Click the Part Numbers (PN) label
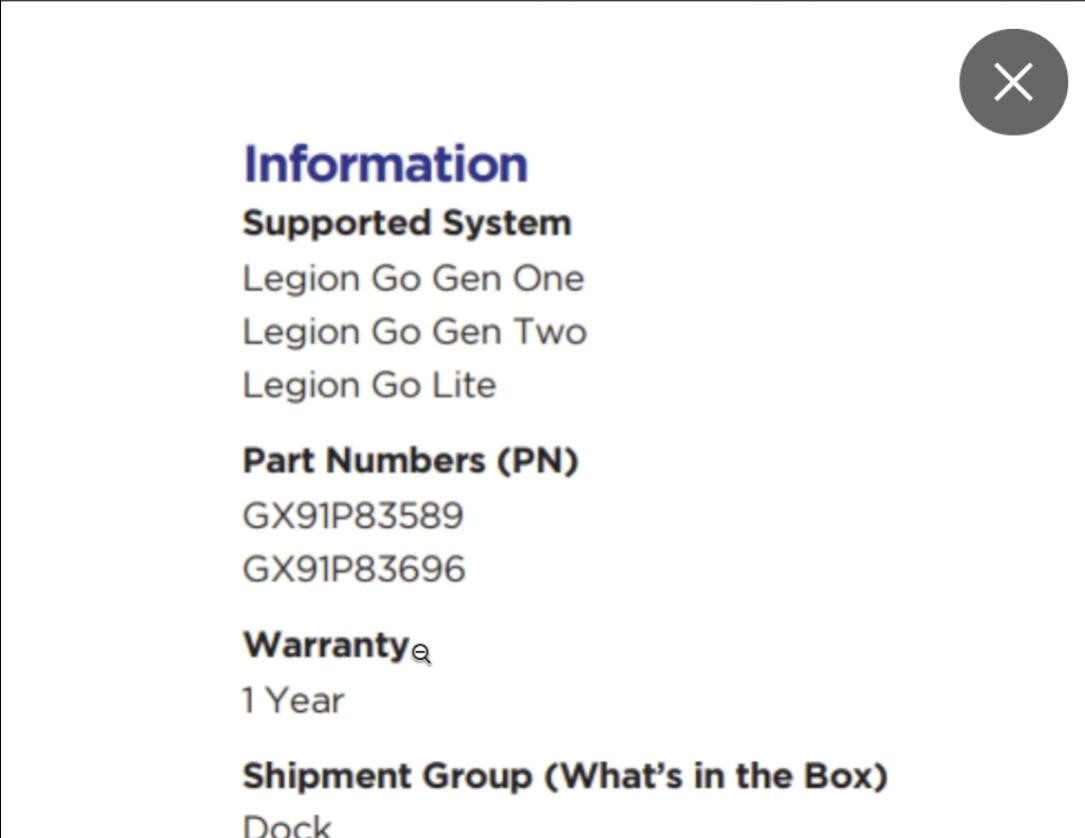Screen dimensions: 1085x838 tap(410, 460)
